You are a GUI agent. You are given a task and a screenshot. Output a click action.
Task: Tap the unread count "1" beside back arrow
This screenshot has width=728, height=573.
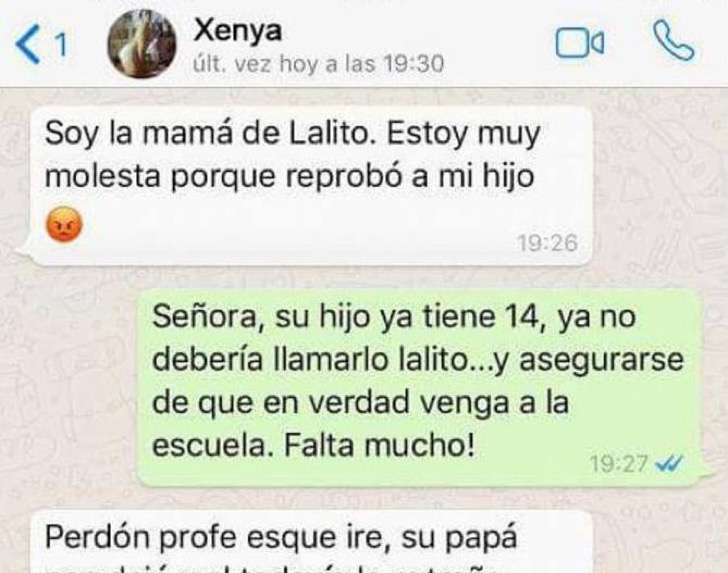click(61, 46)
